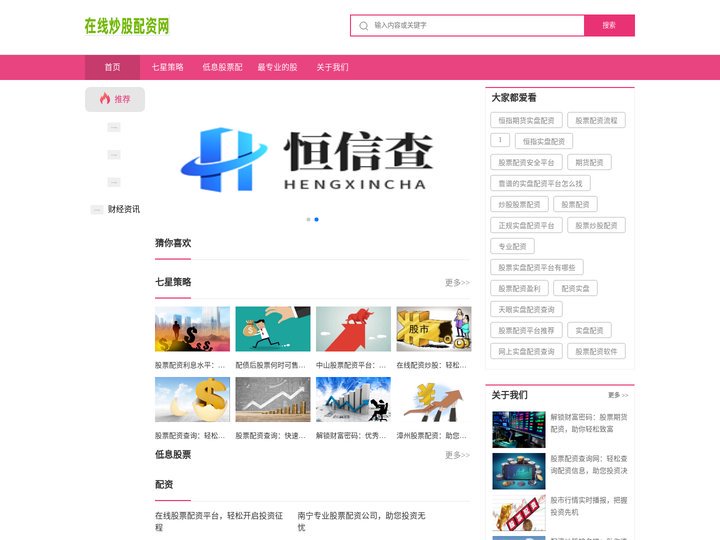Open the golden dollar in eggshell thumbnail
Viewport: 720px width, 540px height.
pyautogui.click(x=192, y=399)
